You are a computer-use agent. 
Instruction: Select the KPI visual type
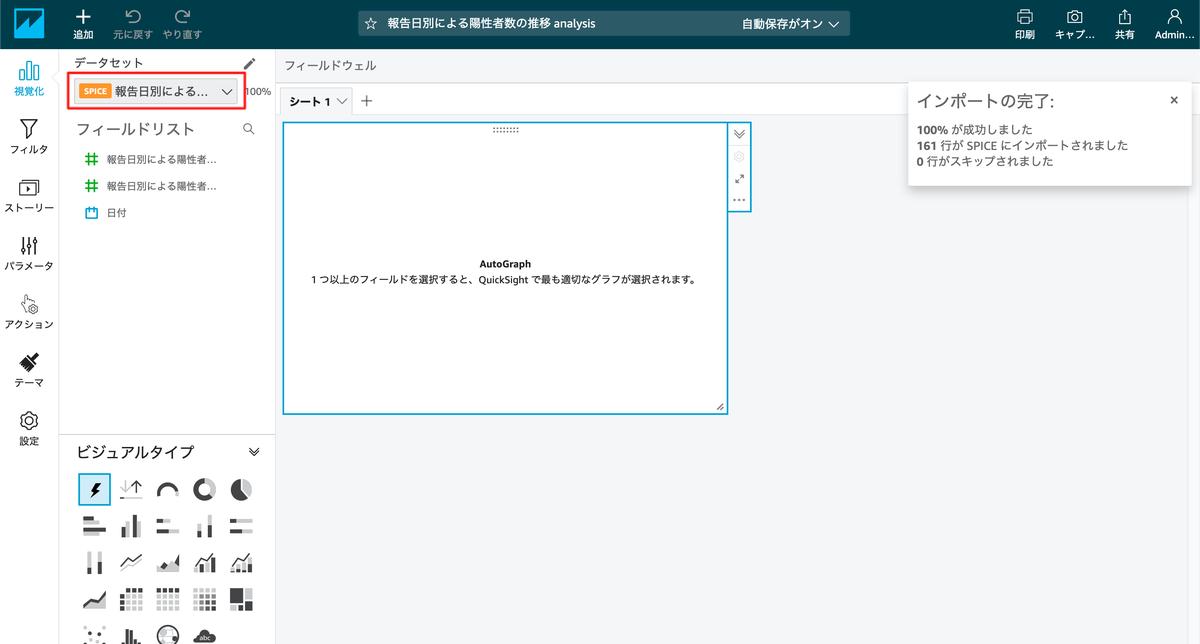pyautogui.click(x=131, y=489)
